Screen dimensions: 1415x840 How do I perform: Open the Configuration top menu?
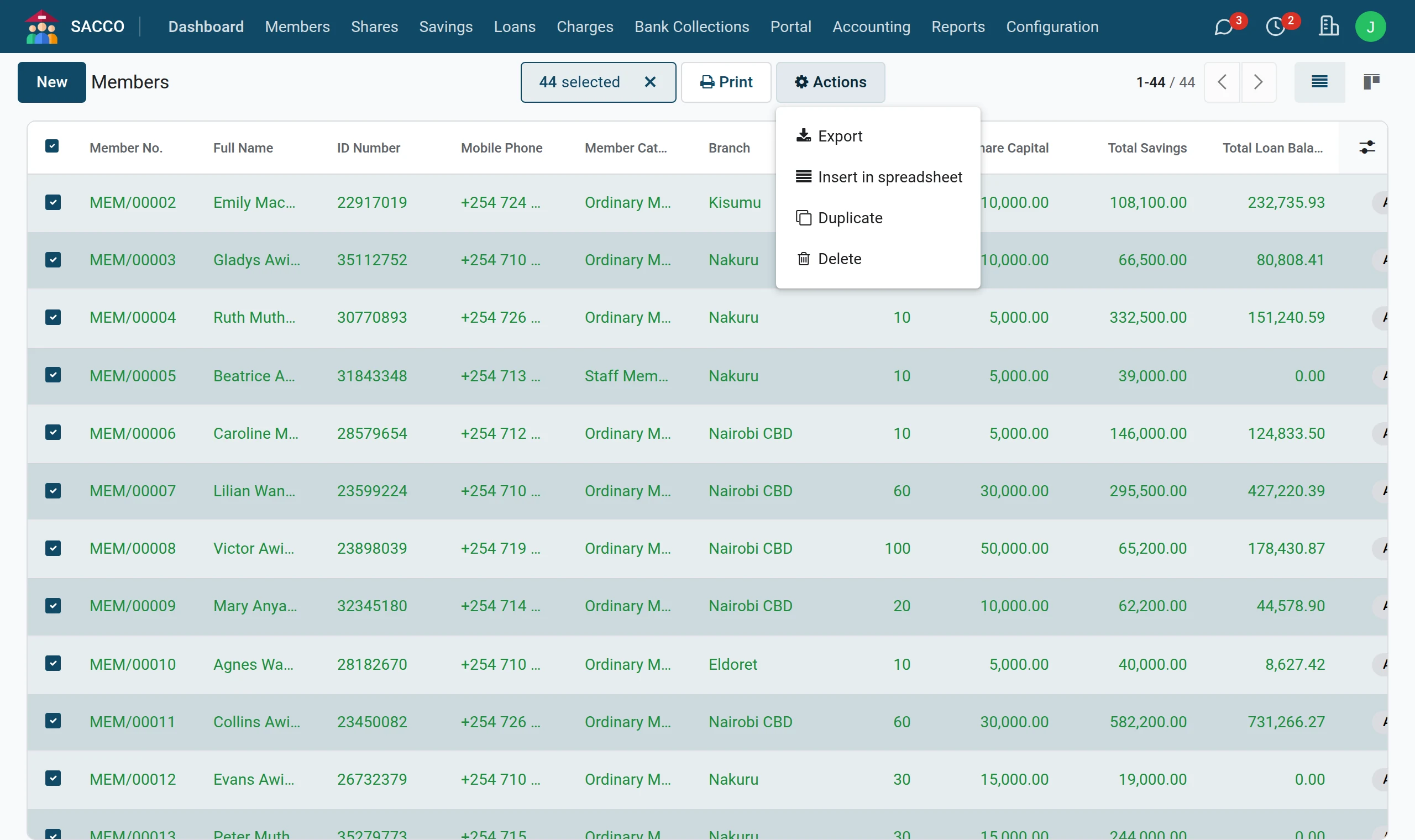tap(1052, 27)
